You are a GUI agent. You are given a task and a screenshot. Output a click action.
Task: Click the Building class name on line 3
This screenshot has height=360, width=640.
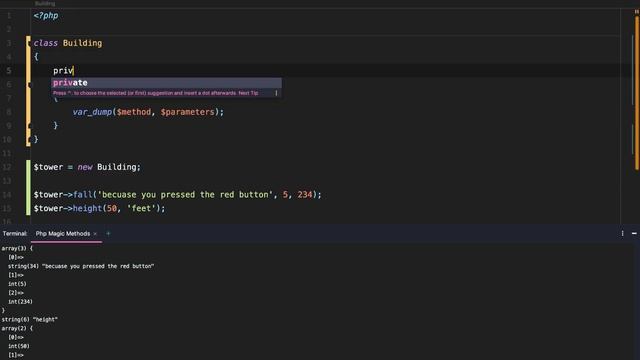[82, 43]
